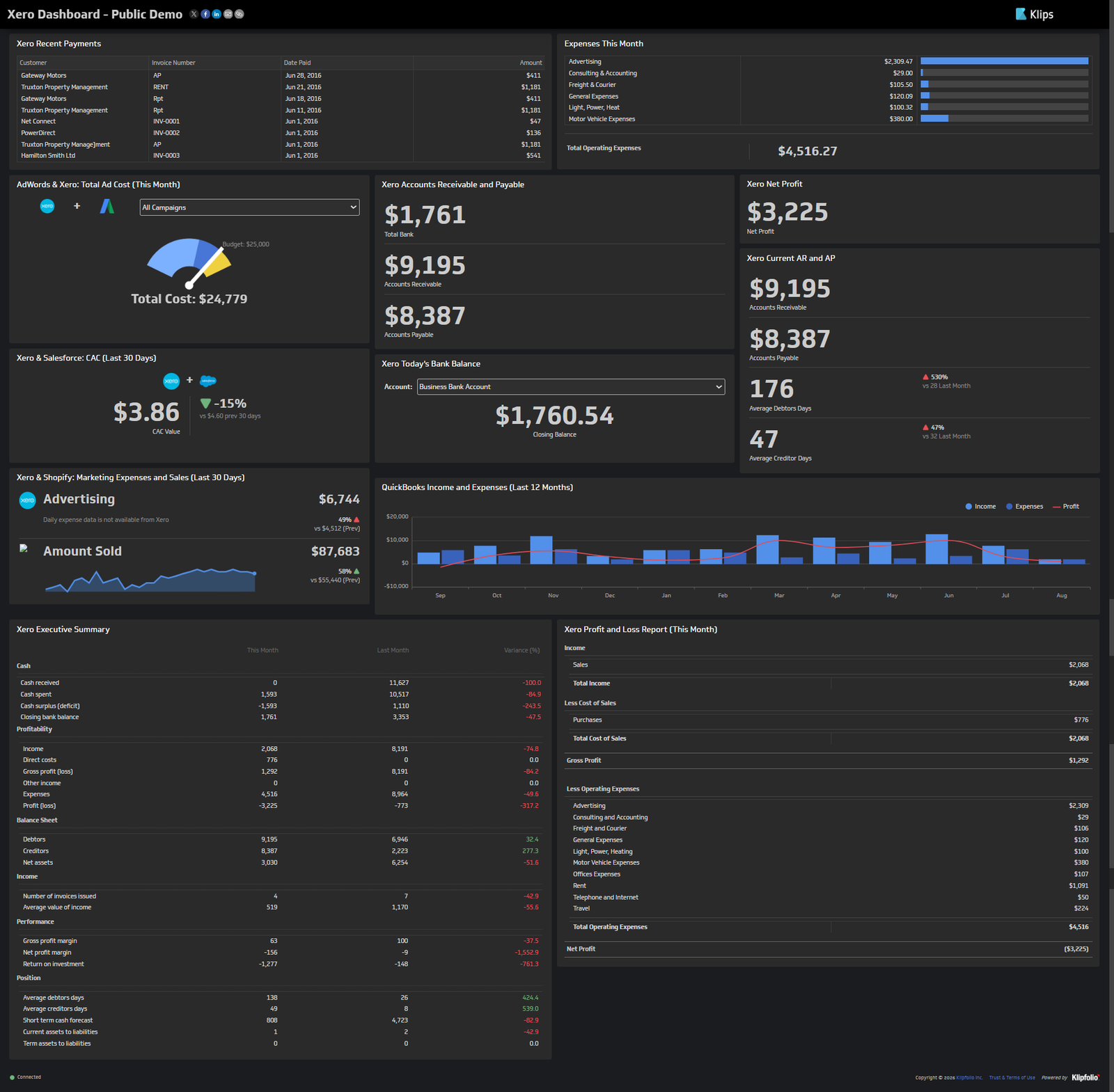Toggle Income series in chart legend
The image size is (1114, 1092).
point(980,507)
